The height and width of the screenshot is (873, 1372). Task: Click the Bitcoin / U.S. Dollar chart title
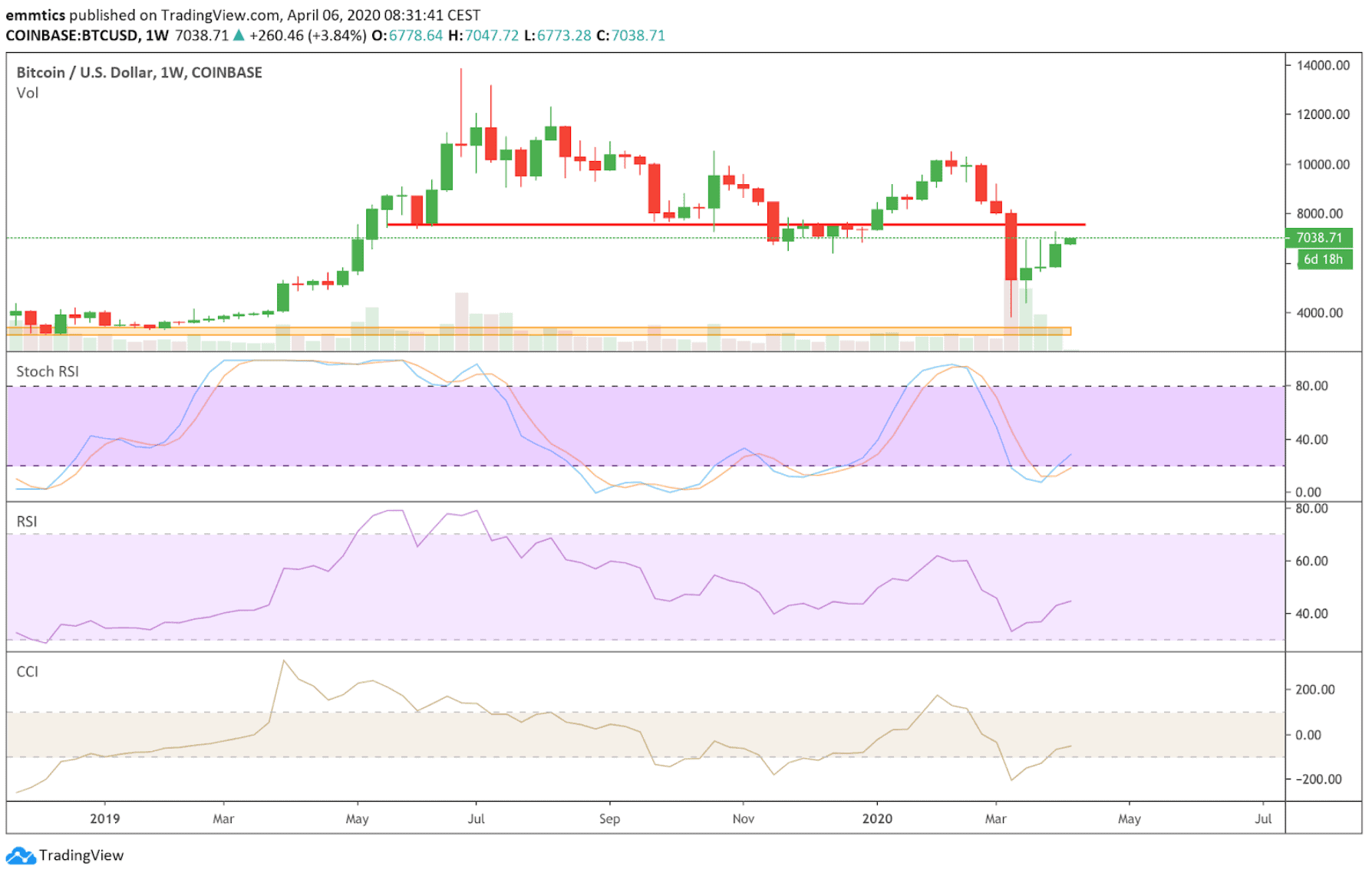point(140,72)
